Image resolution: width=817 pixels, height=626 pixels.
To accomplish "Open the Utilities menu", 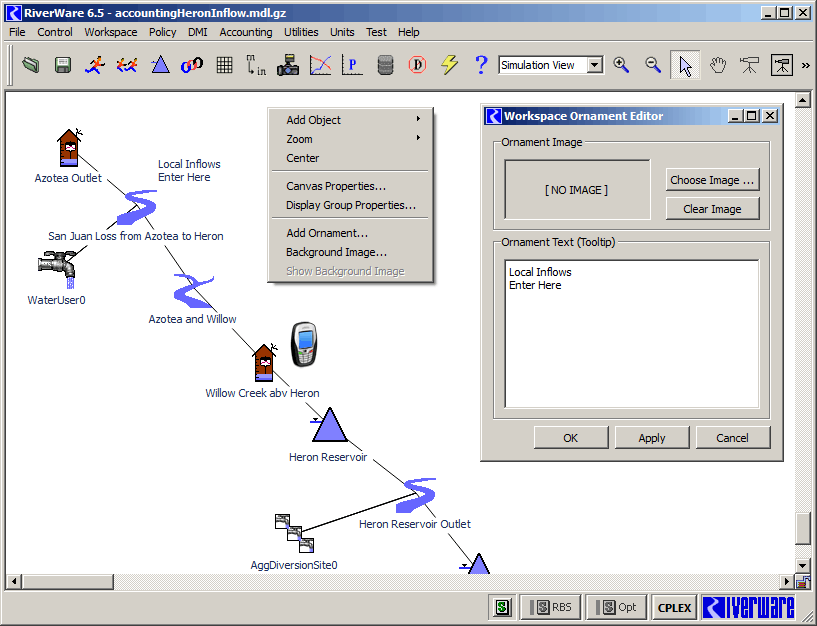I will [301, 32].
